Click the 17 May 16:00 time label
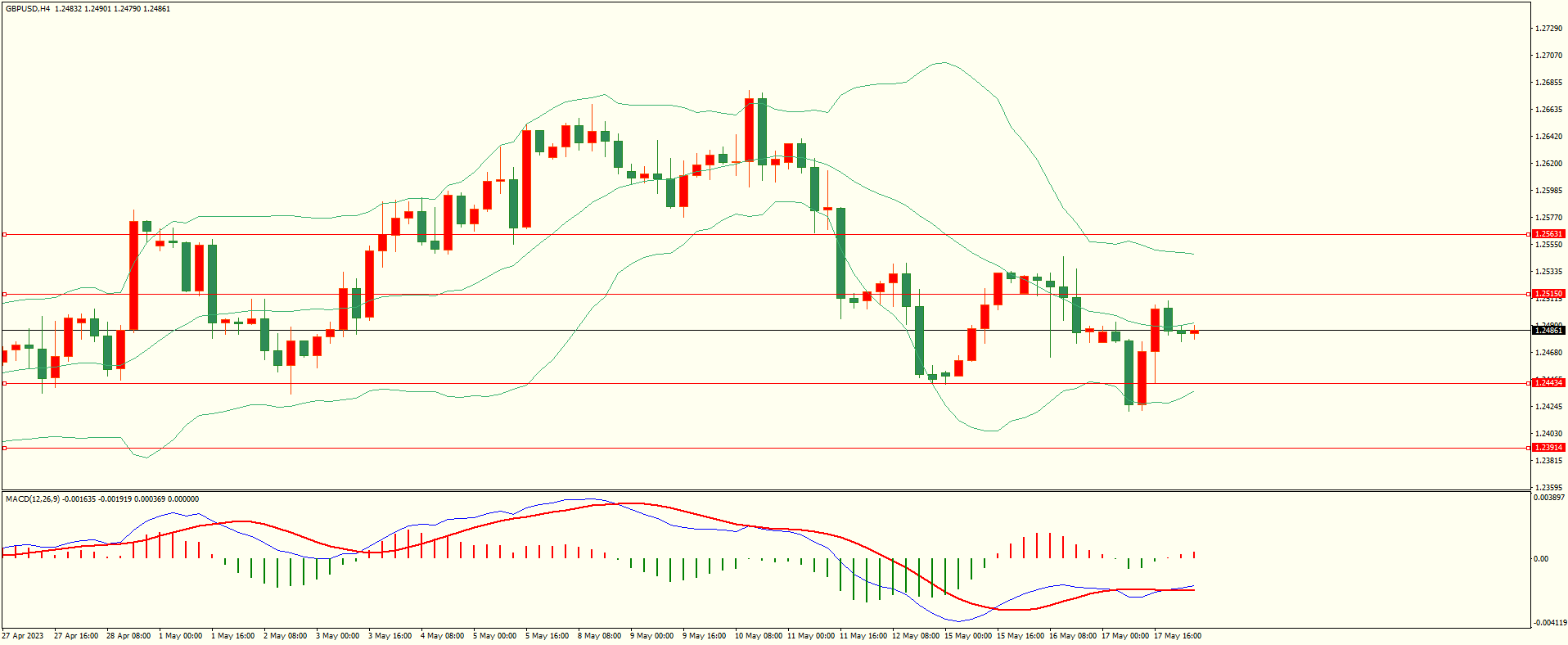 [x=1178, y=636]
